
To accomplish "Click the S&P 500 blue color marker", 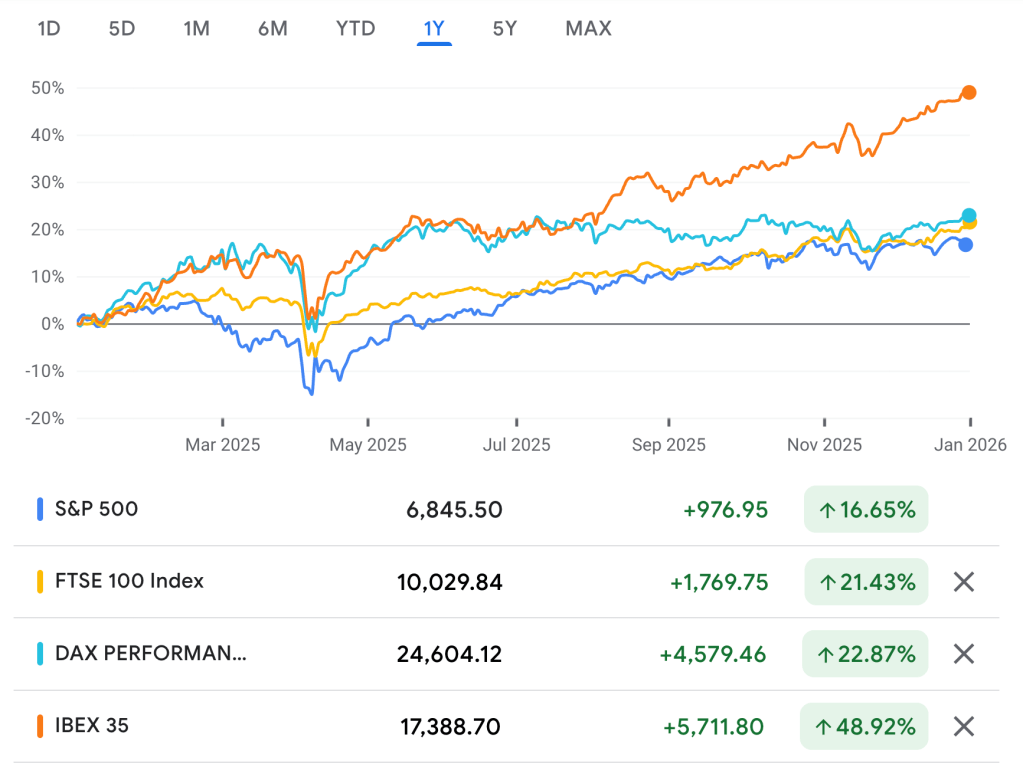I will click(x=40, y=509).
